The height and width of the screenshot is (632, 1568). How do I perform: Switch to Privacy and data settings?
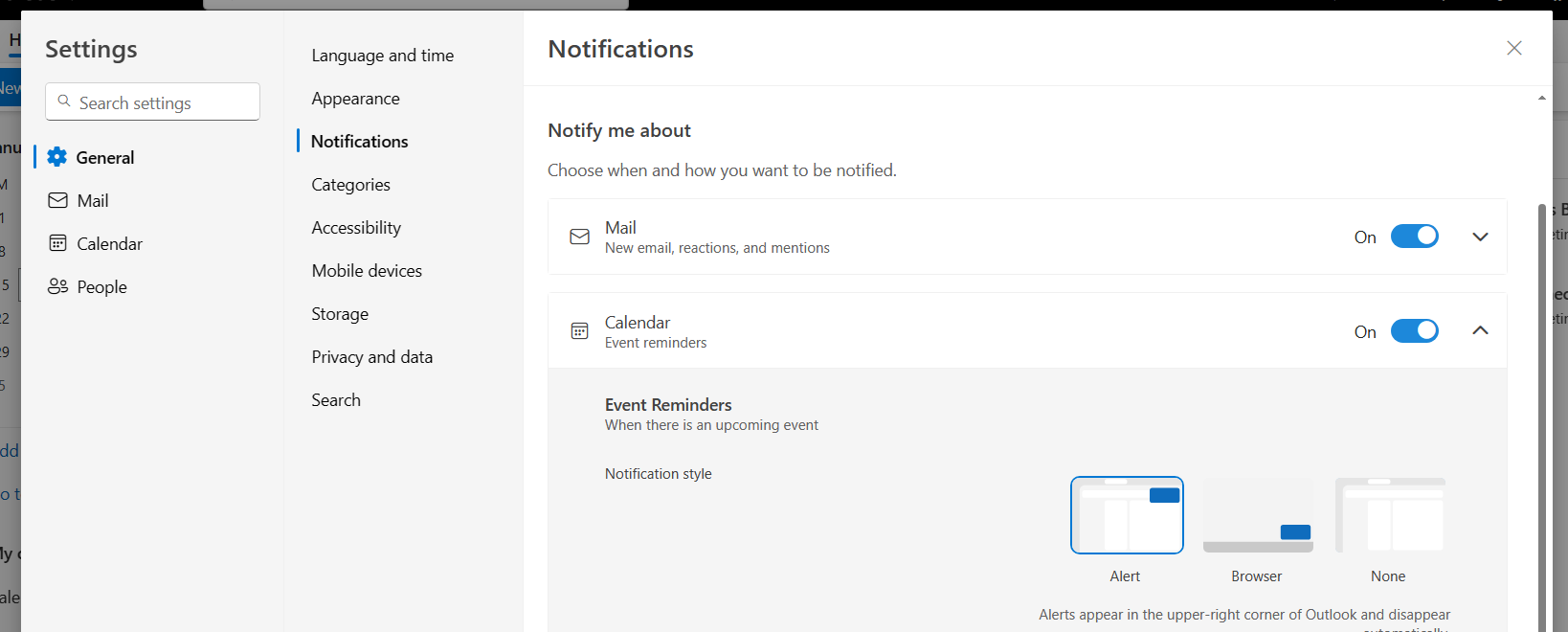(x=372, y=356)
